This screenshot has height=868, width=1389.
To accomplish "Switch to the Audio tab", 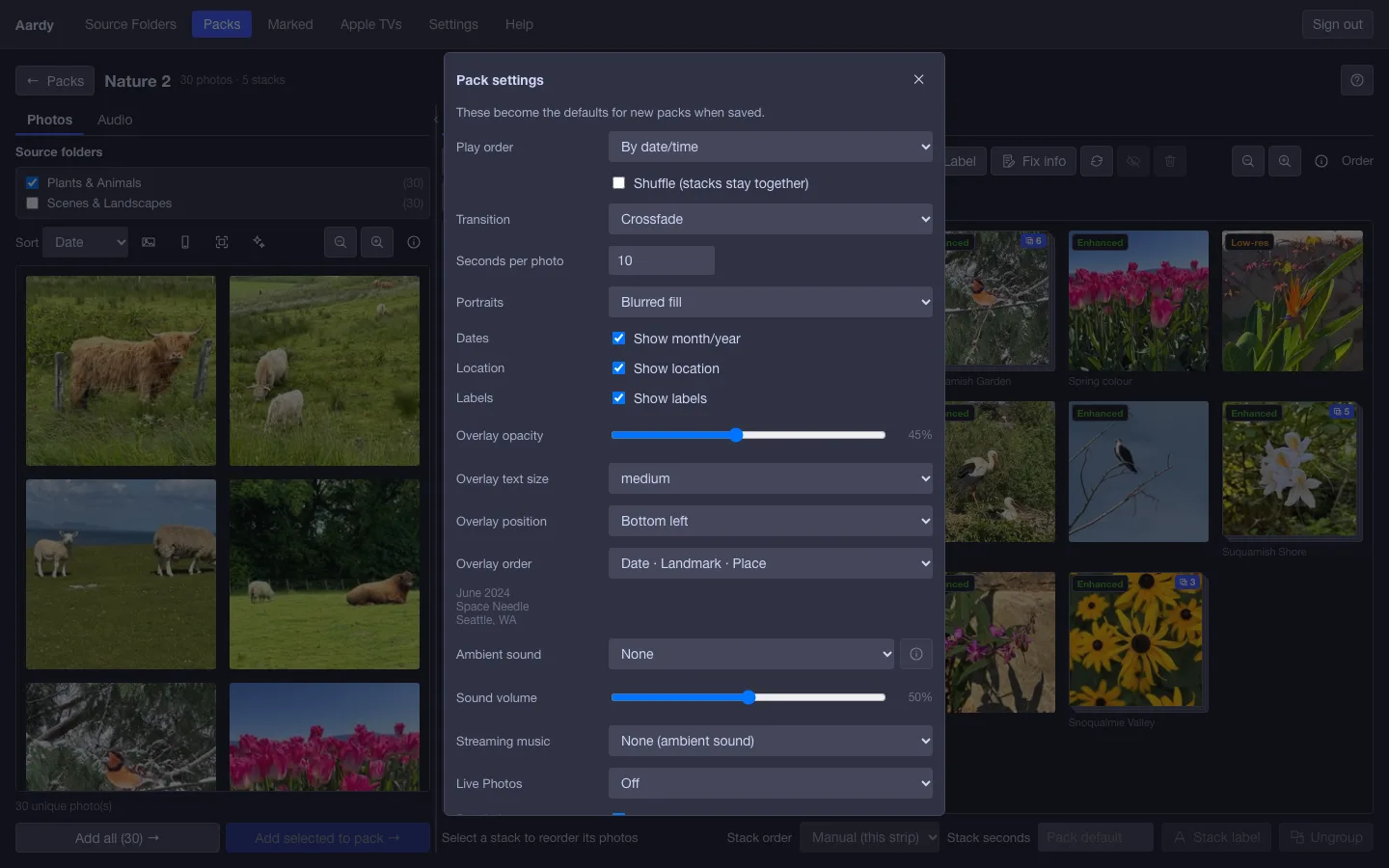I will (115, 120).
